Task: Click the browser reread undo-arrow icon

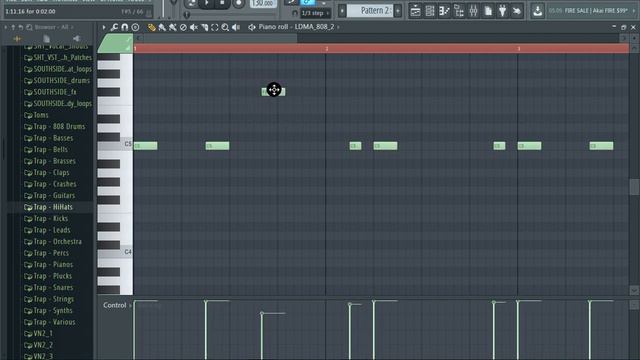Action: [x=20, y=27]
